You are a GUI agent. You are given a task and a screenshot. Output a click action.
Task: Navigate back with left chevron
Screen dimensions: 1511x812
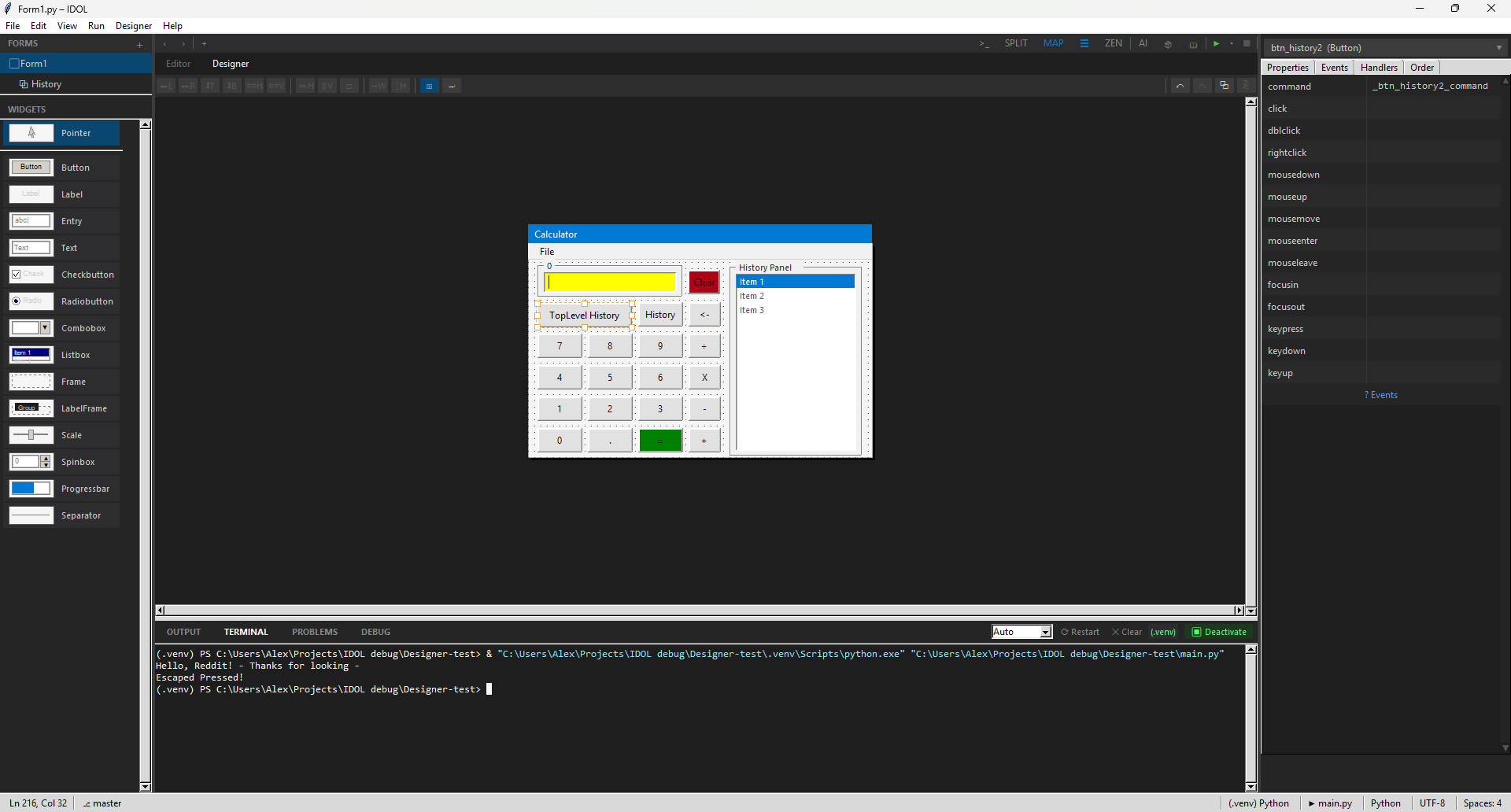[165, 44]
